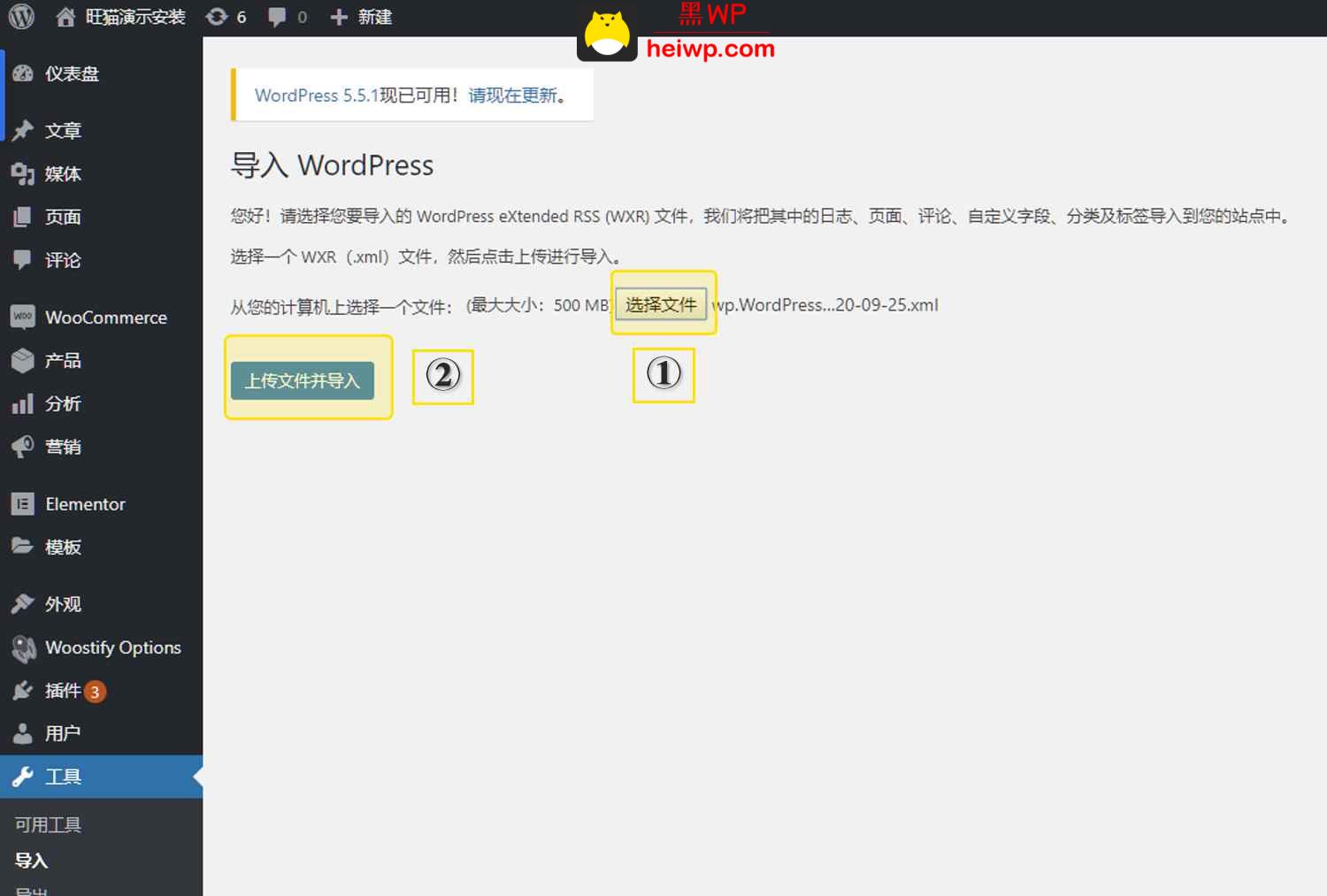The image size is (1327, 896).
Task: Click the WooCommerce woo icon
Action: pos(23,317)
